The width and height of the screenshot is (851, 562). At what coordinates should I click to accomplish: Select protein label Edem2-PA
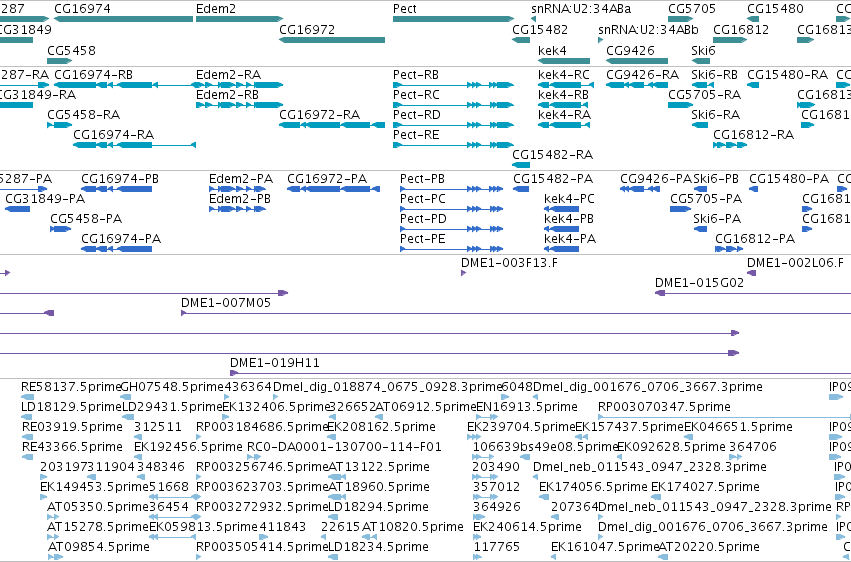click(x=241, y=178)
